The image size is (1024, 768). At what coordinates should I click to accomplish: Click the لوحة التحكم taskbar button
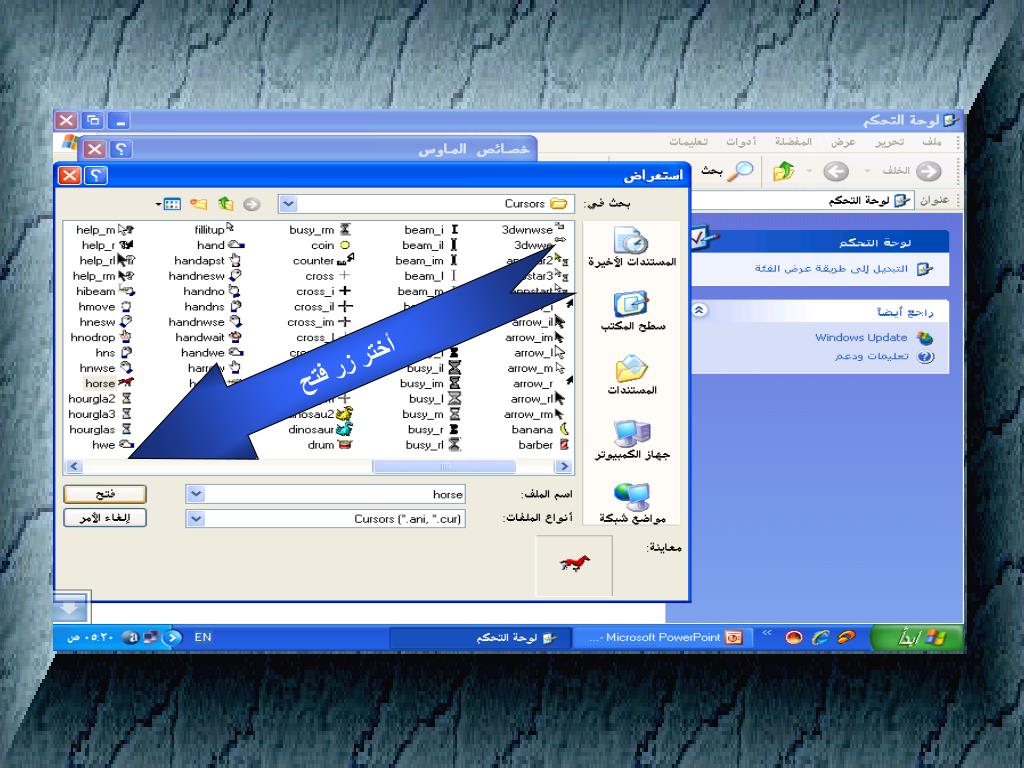[481, 637]
